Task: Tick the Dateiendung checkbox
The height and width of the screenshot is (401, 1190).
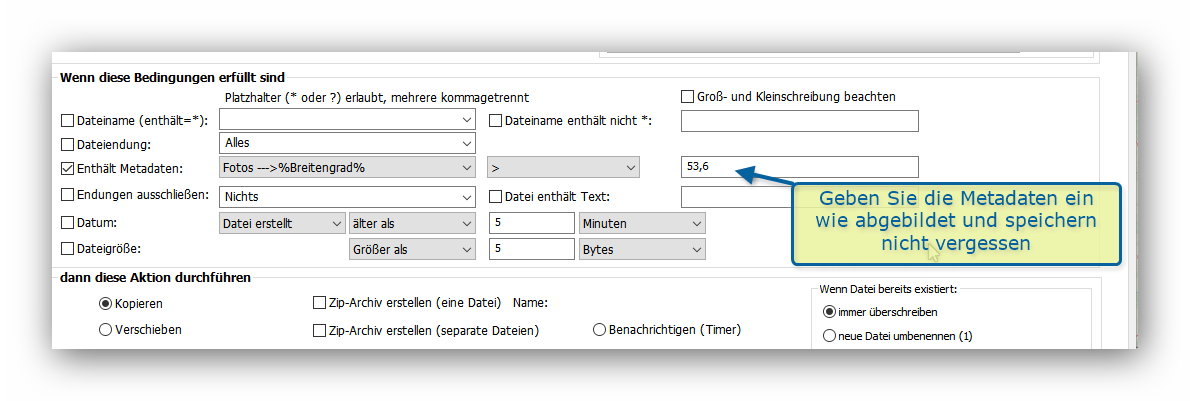Action: click(68, 144)
